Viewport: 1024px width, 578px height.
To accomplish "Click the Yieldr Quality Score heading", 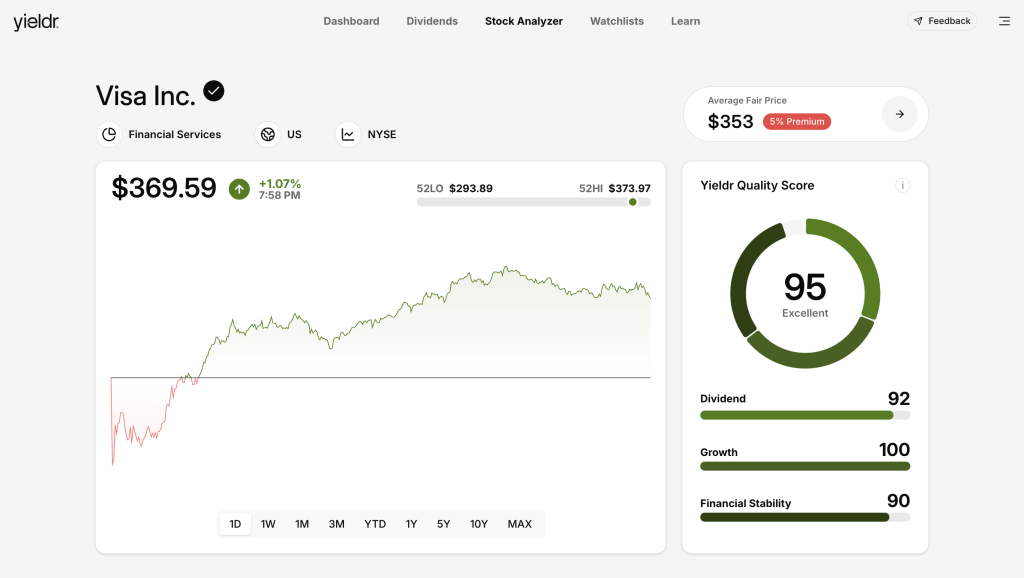I will 757,185.
